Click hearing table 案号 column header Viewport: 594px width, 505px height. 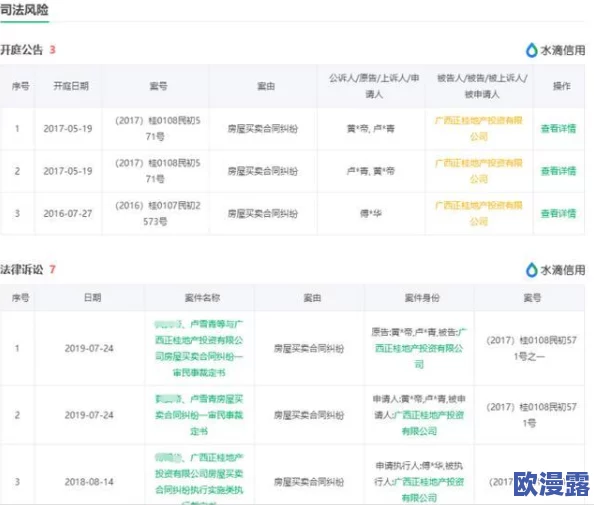[x=158, y=86]
